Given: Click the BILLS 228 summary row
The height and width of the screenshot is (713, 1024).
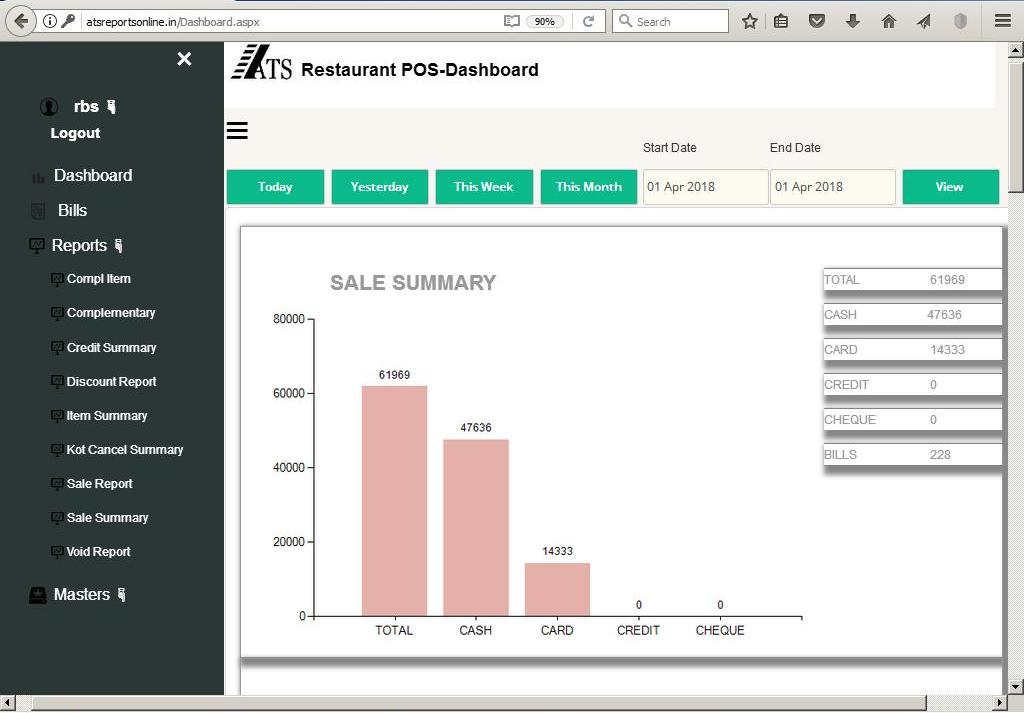Looking at the screenshot, I should tap(912, 454).
